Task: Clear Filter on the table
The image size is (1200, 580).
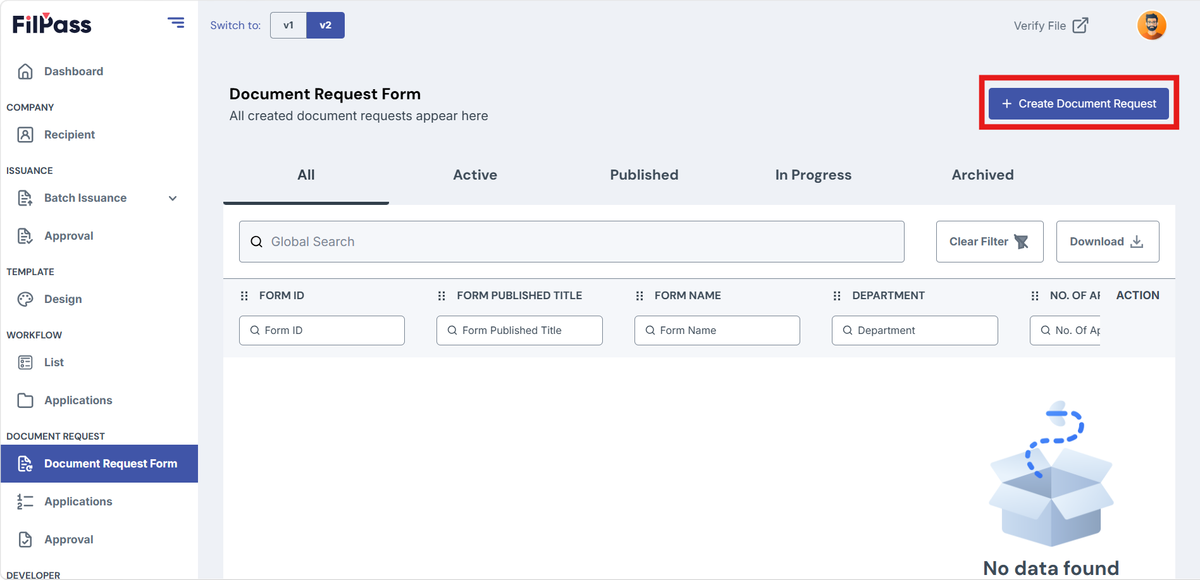Action: (x=990, y=242)
